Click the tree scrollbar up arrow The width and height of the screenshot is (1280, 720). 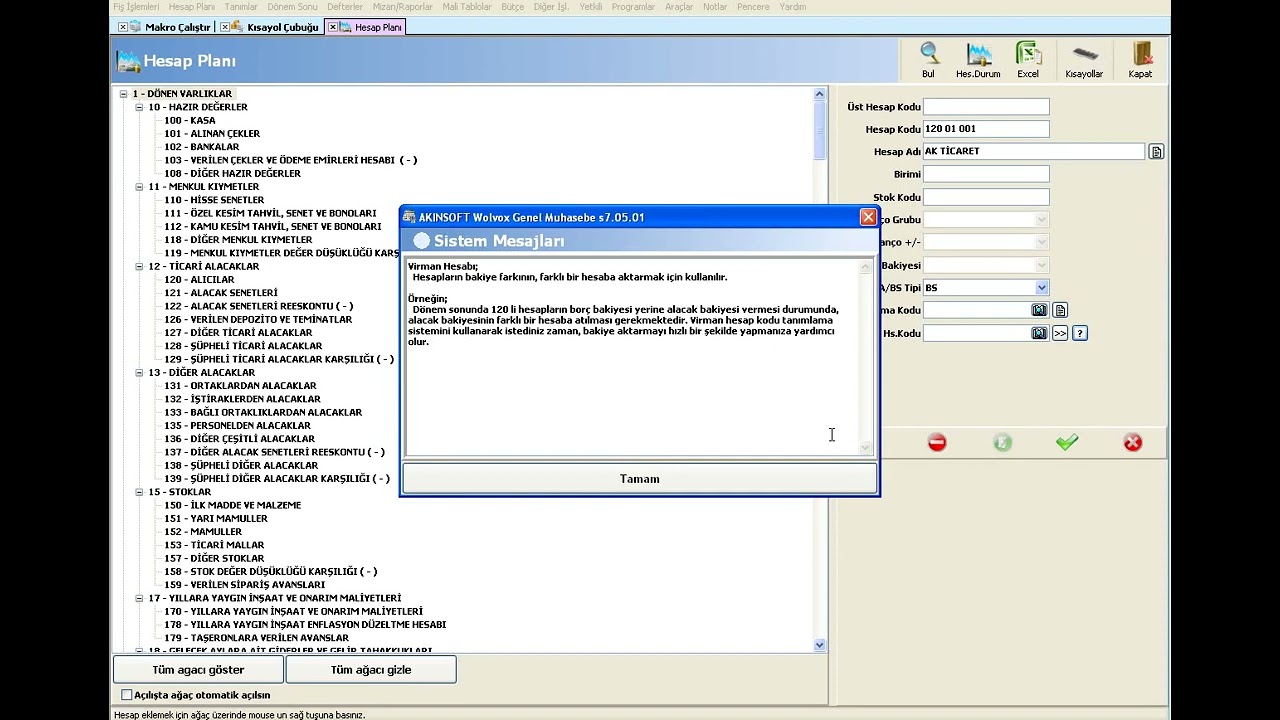(820, 94)
